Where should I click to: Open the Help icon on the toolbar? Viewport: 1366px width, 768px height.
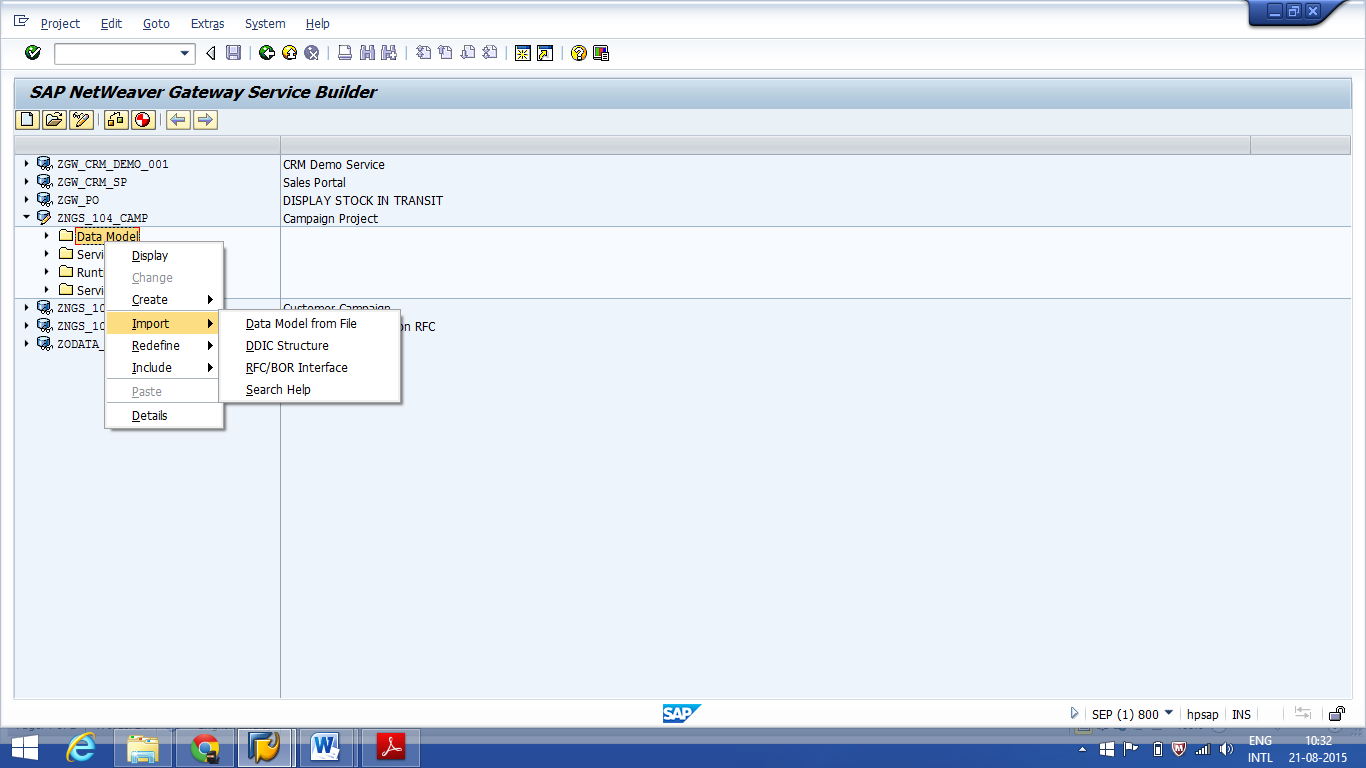(578, 52)
